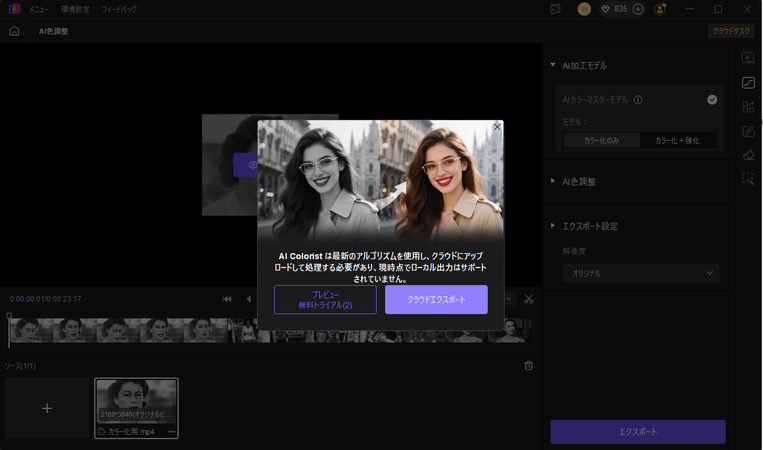Click the AIカラーマスターモデル info icon
Viewport: 763px width, 450px height.
[638, 100]
